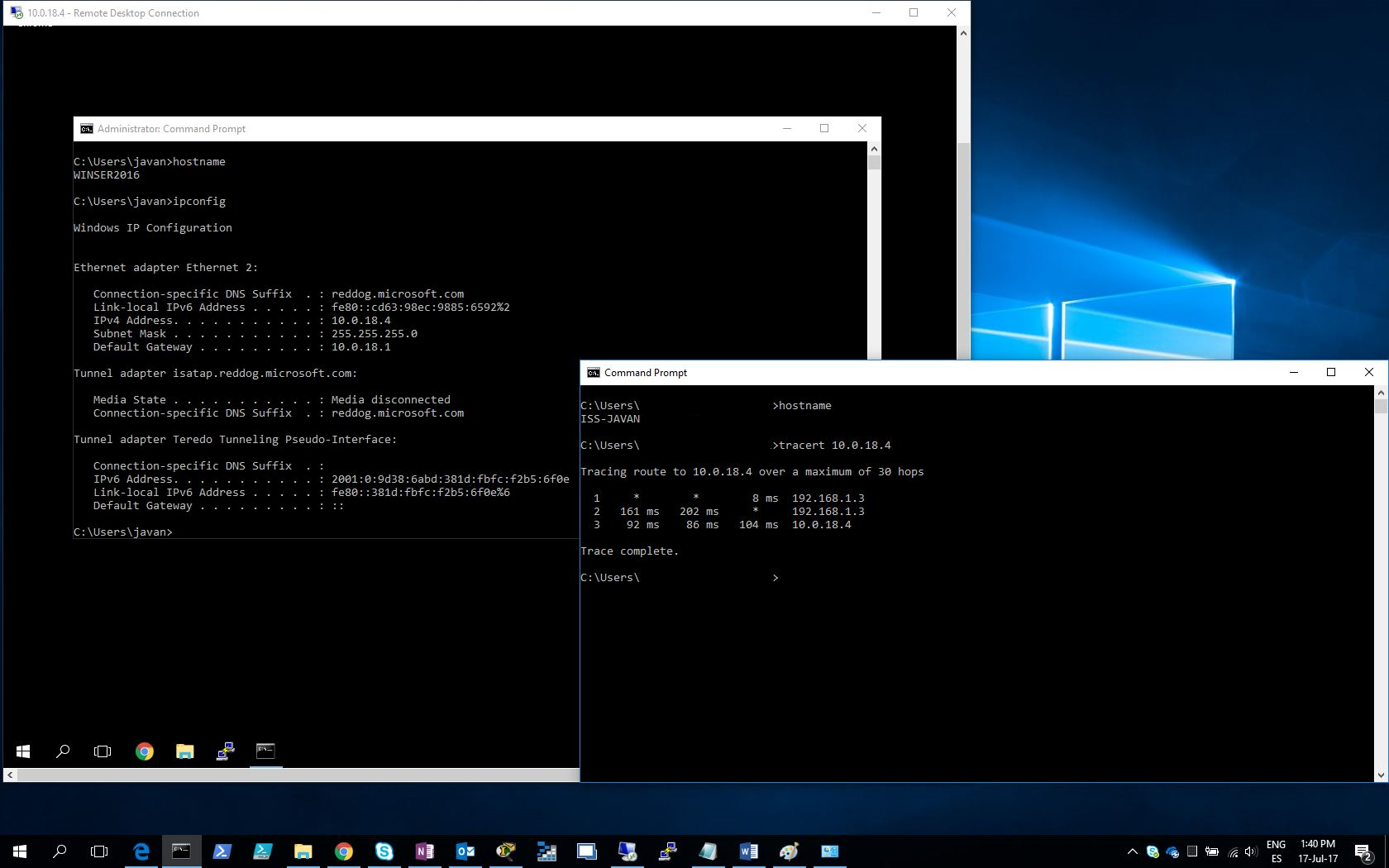1389x868 pixels.
Task: Check Wi-Fi status via the network tray icon
Action: 1233,851
